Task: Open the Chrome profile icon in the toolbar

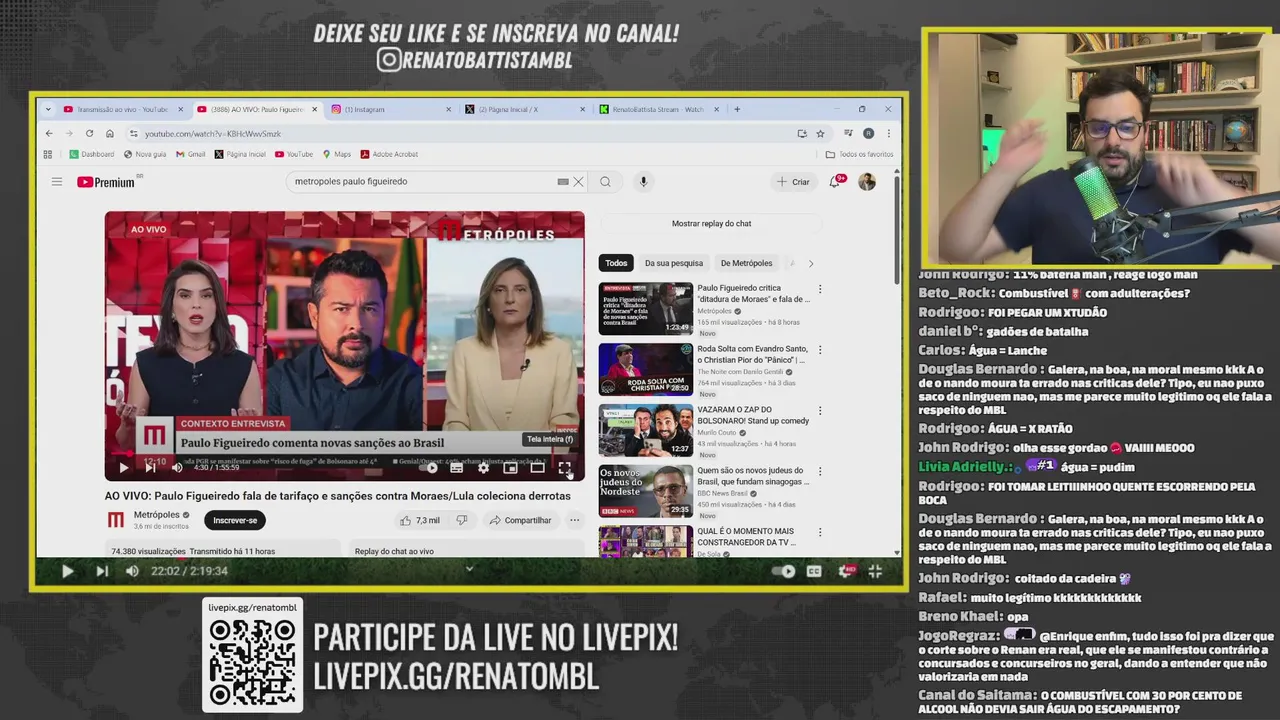Action: pos(868,133)
